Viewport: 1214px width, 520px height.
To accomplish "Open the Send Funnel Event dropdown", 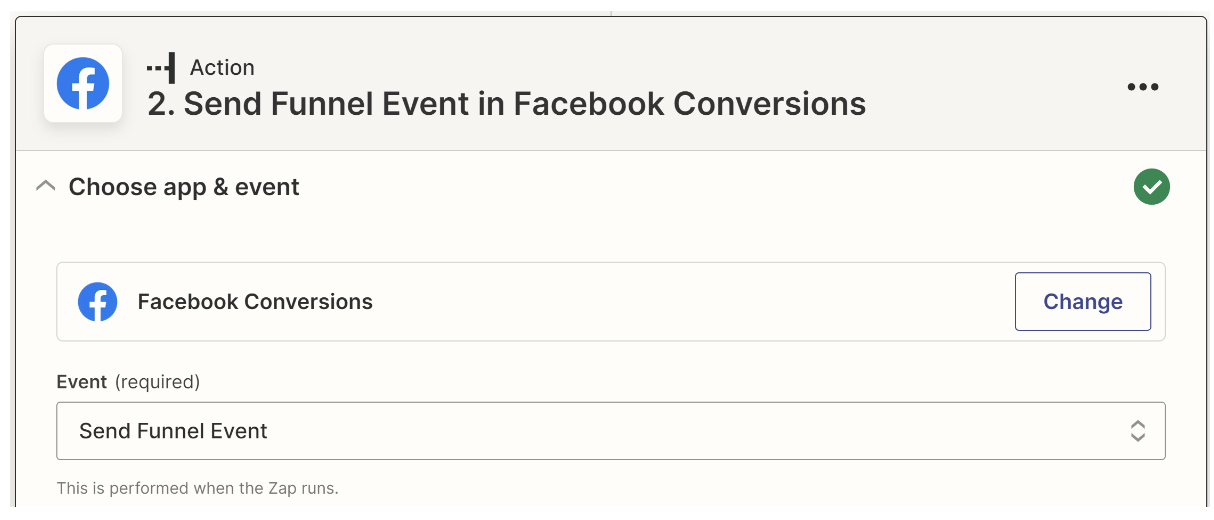I will tap(611, 431).
